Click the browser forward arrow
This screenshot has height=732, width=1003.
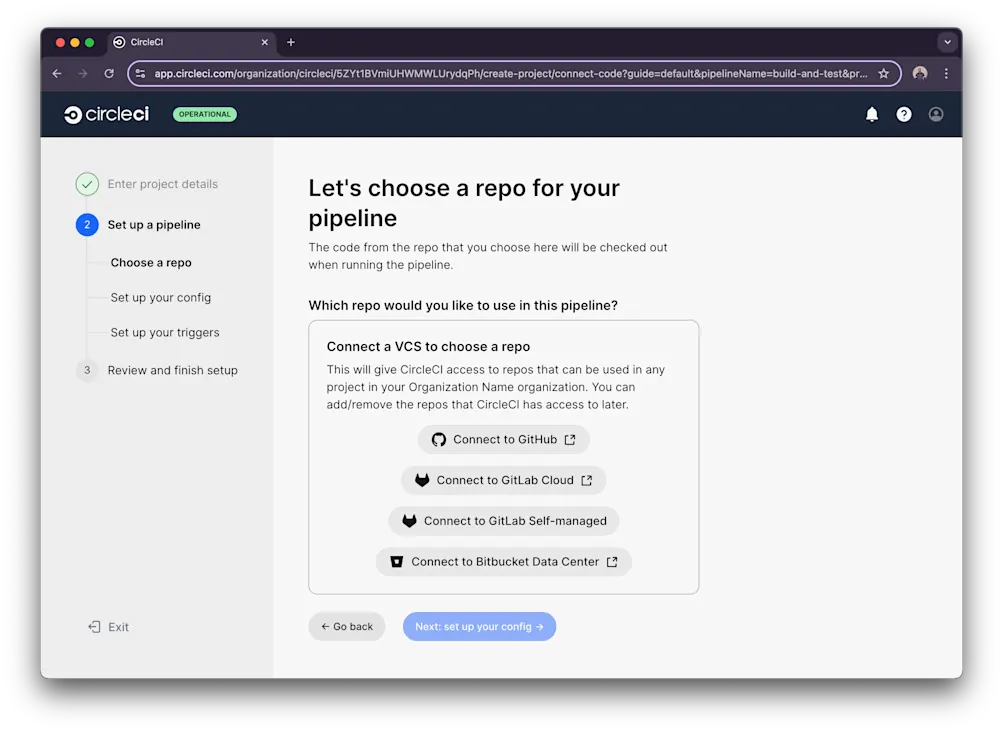click(x=83, y=74)
